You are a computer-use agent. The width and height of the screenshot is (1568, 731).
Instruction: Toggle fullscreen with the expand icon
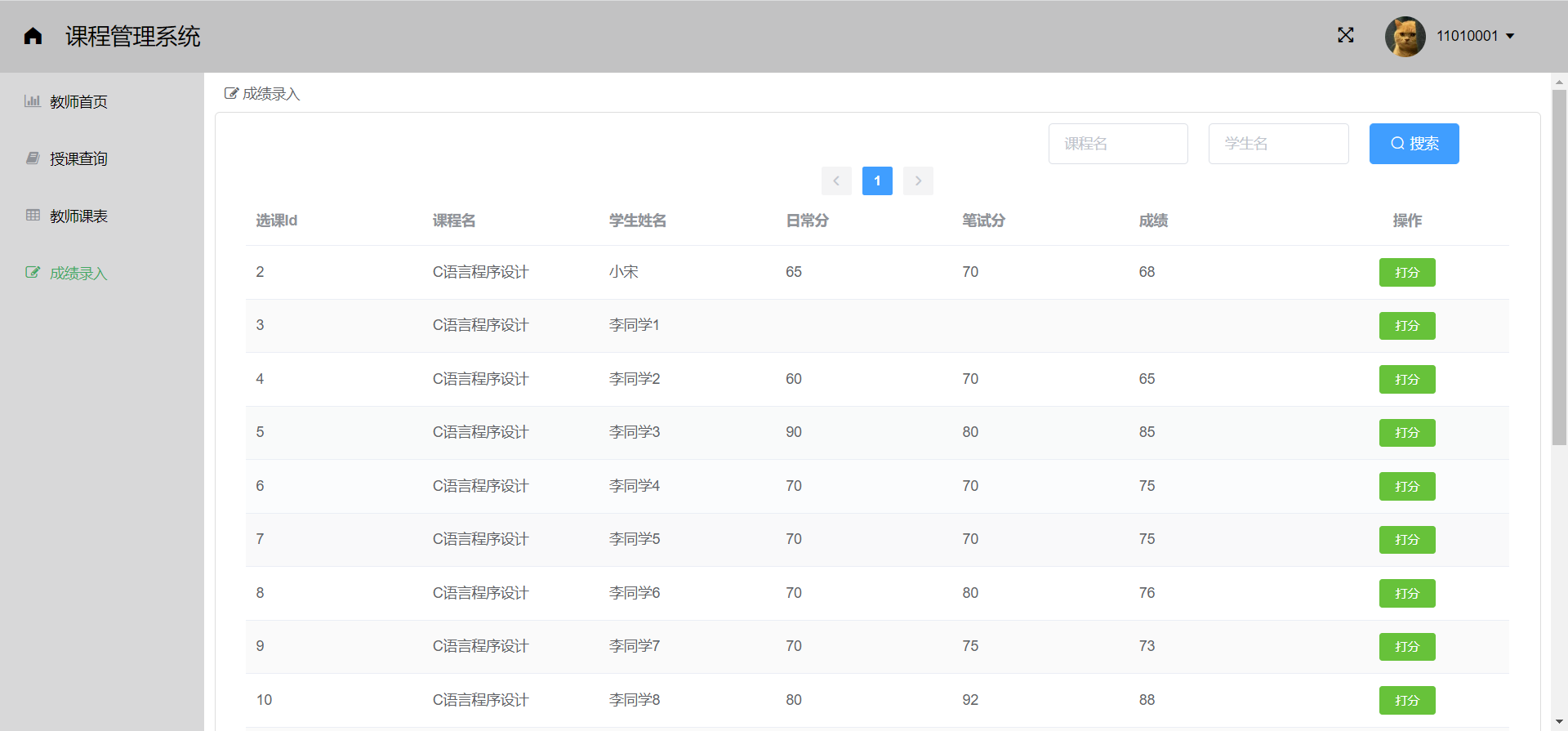click(1346, 35)
